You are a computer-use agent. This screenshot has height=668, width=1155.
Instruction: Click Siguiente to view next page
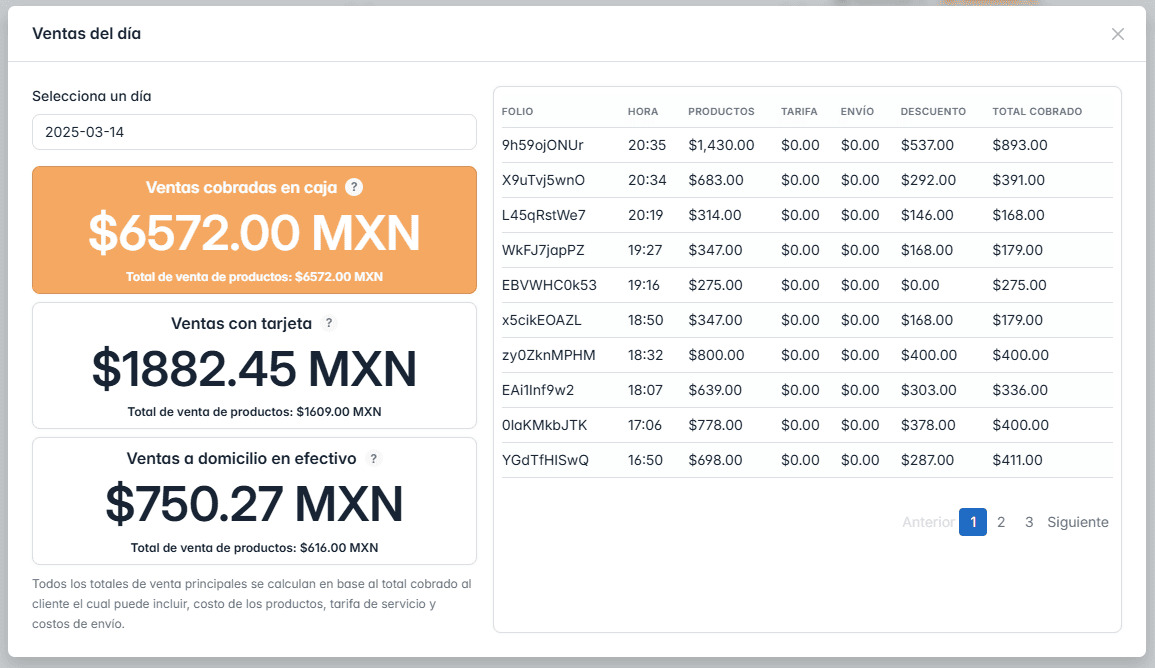tap(1077, 522)
